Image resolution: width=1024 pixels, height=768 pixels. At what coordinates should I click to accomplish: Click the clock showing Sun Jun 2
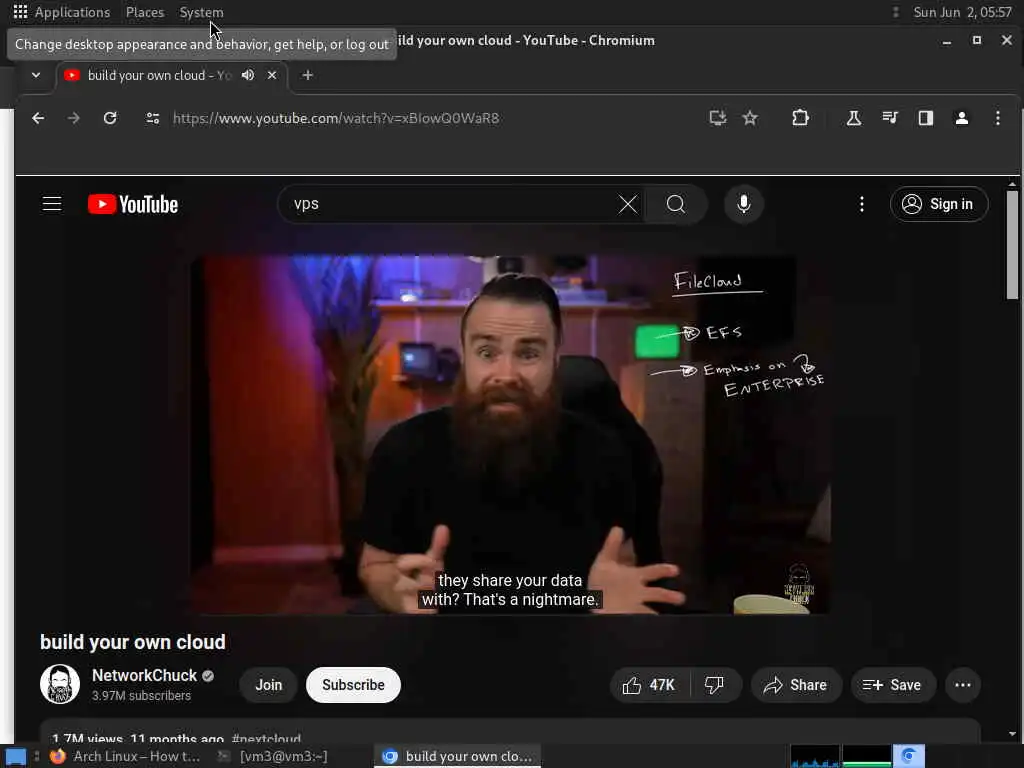coord(962,12)
